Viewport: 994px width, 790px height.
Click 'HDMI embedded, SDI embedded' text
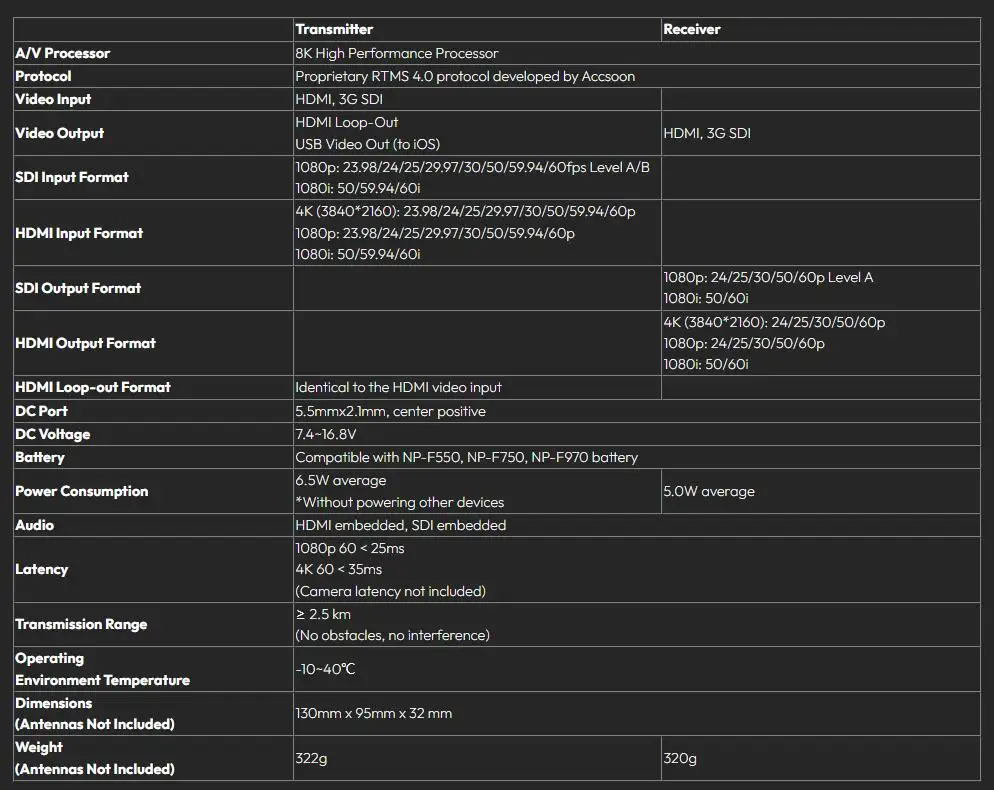click(x=401, y=525)
